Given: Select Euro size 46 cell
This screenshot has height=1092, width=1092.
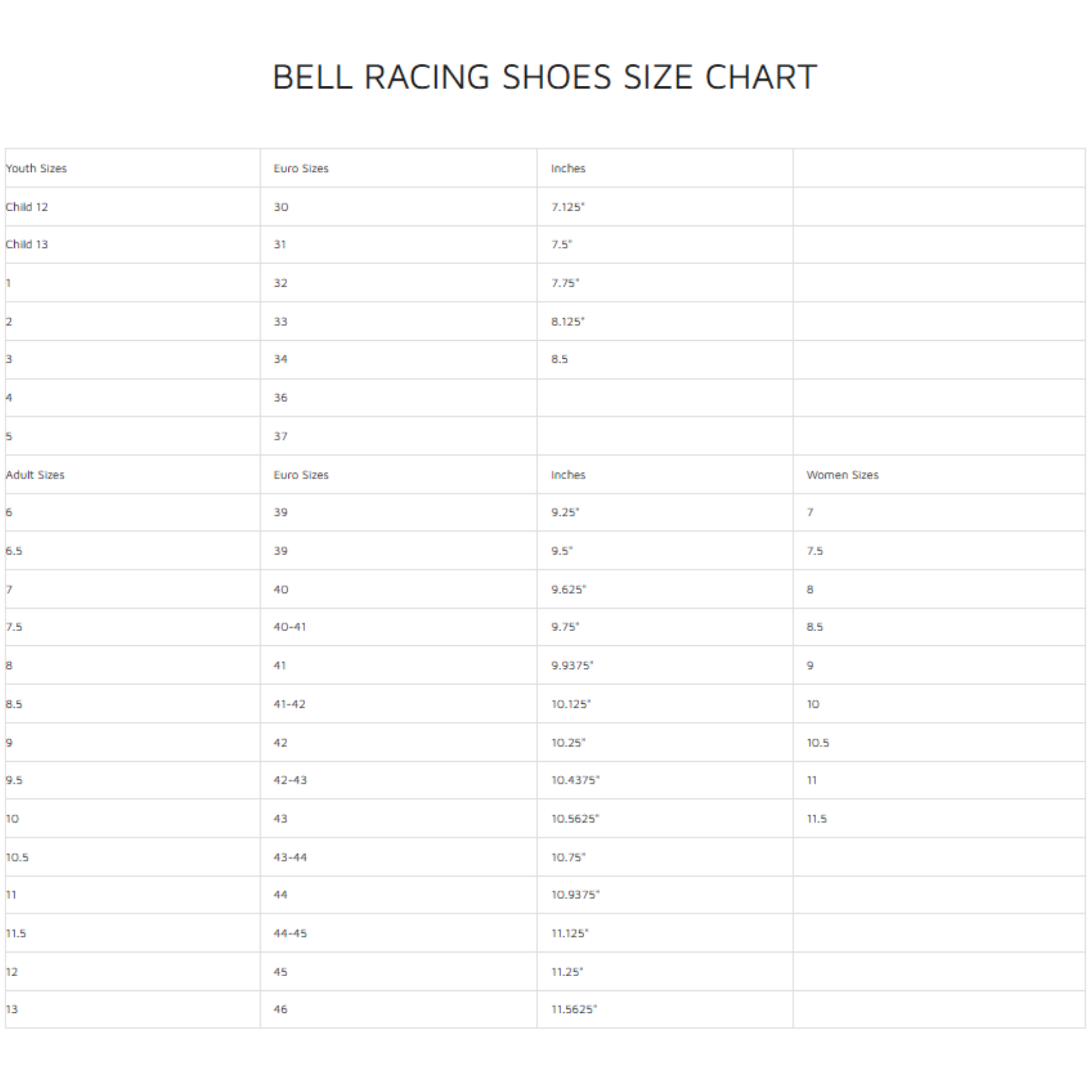Looking at the screenshot, I should 280,1009.
